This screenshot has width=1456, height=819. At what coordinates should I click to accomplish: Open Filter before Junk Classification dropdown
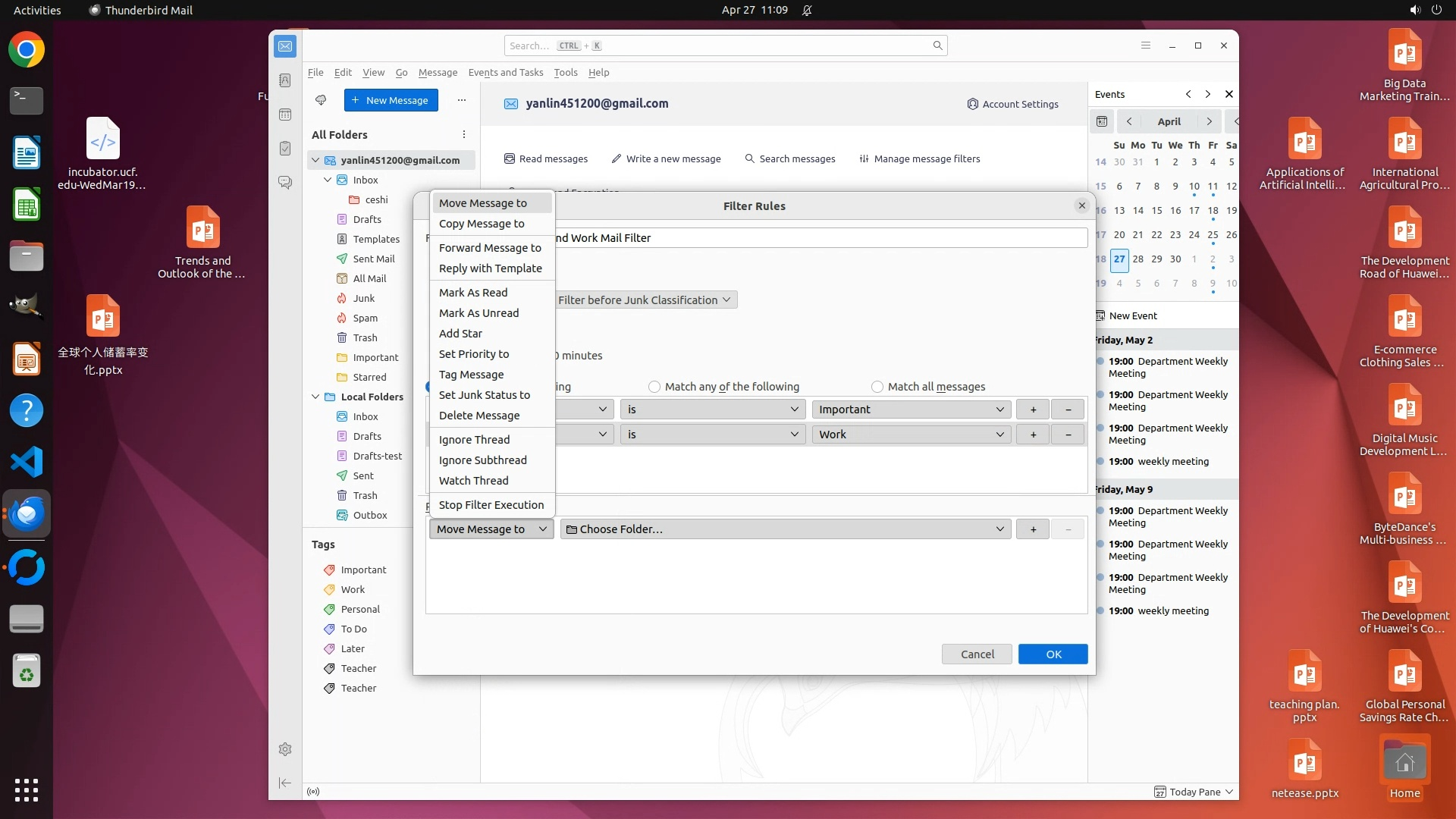(644, 300)
